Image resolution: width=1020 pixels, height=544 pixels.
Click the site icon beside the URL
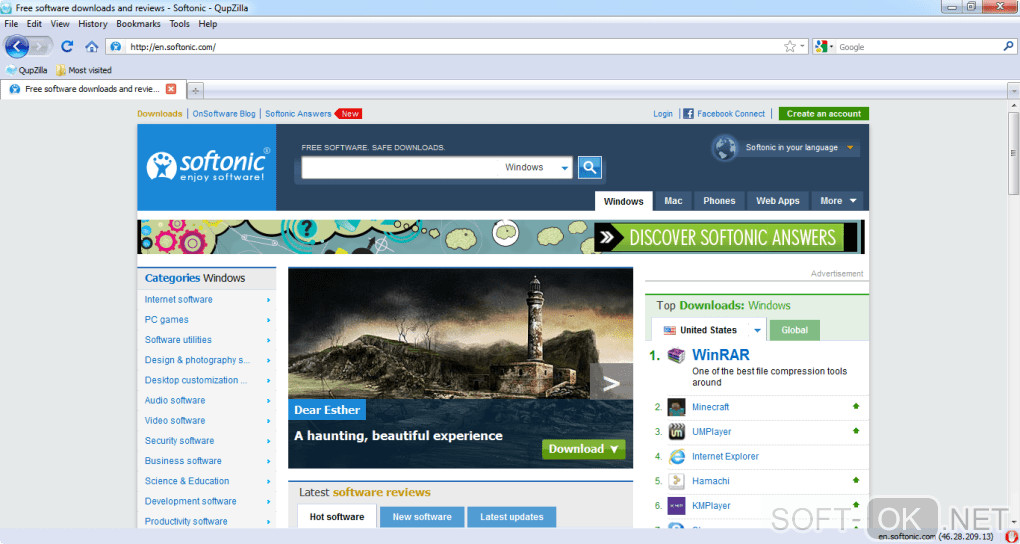tap(116, 47)
